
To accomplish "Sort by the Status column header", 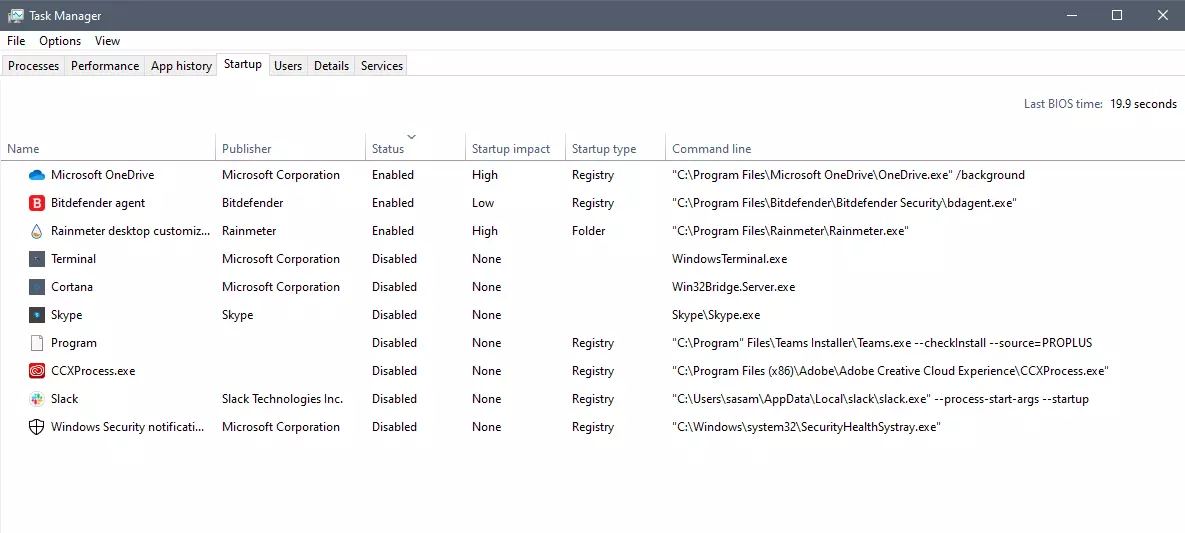I will 416,149.
